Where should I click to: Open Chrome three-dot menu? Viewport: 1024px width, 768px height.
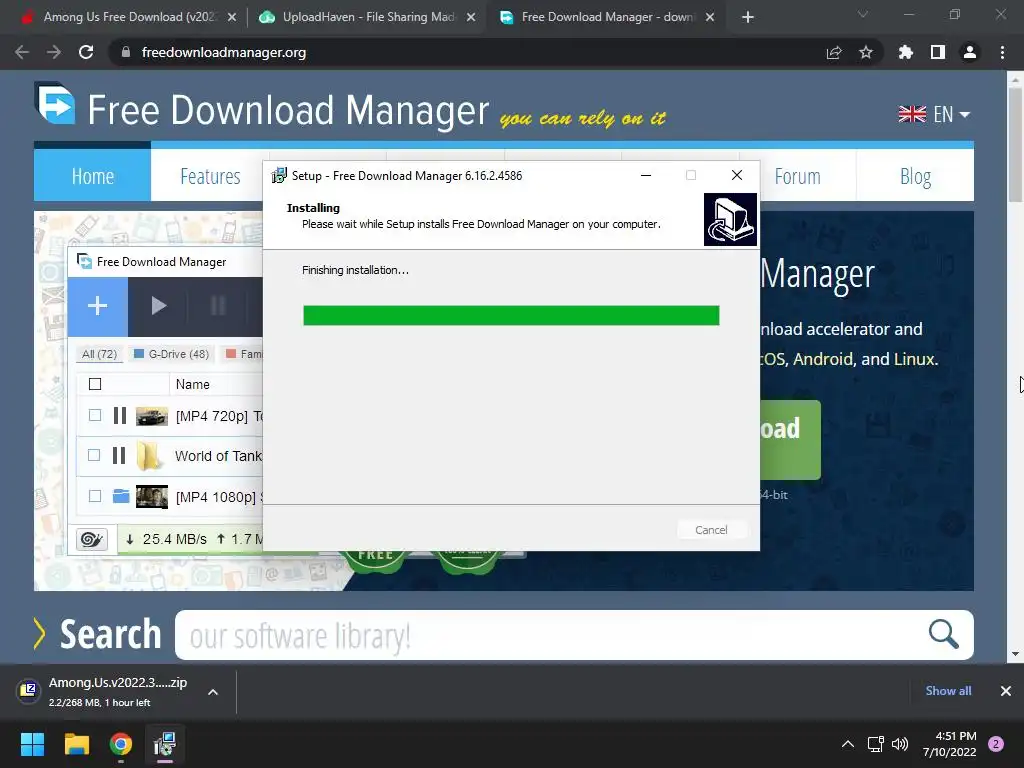[x=1002, y=52]
